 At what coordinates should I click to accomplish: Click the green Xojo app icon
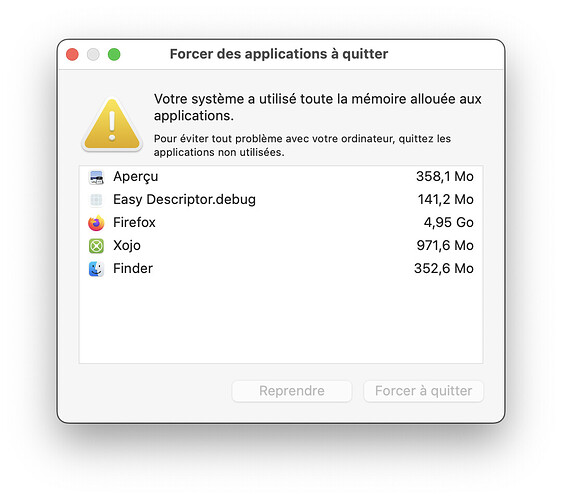click(96, 246)
